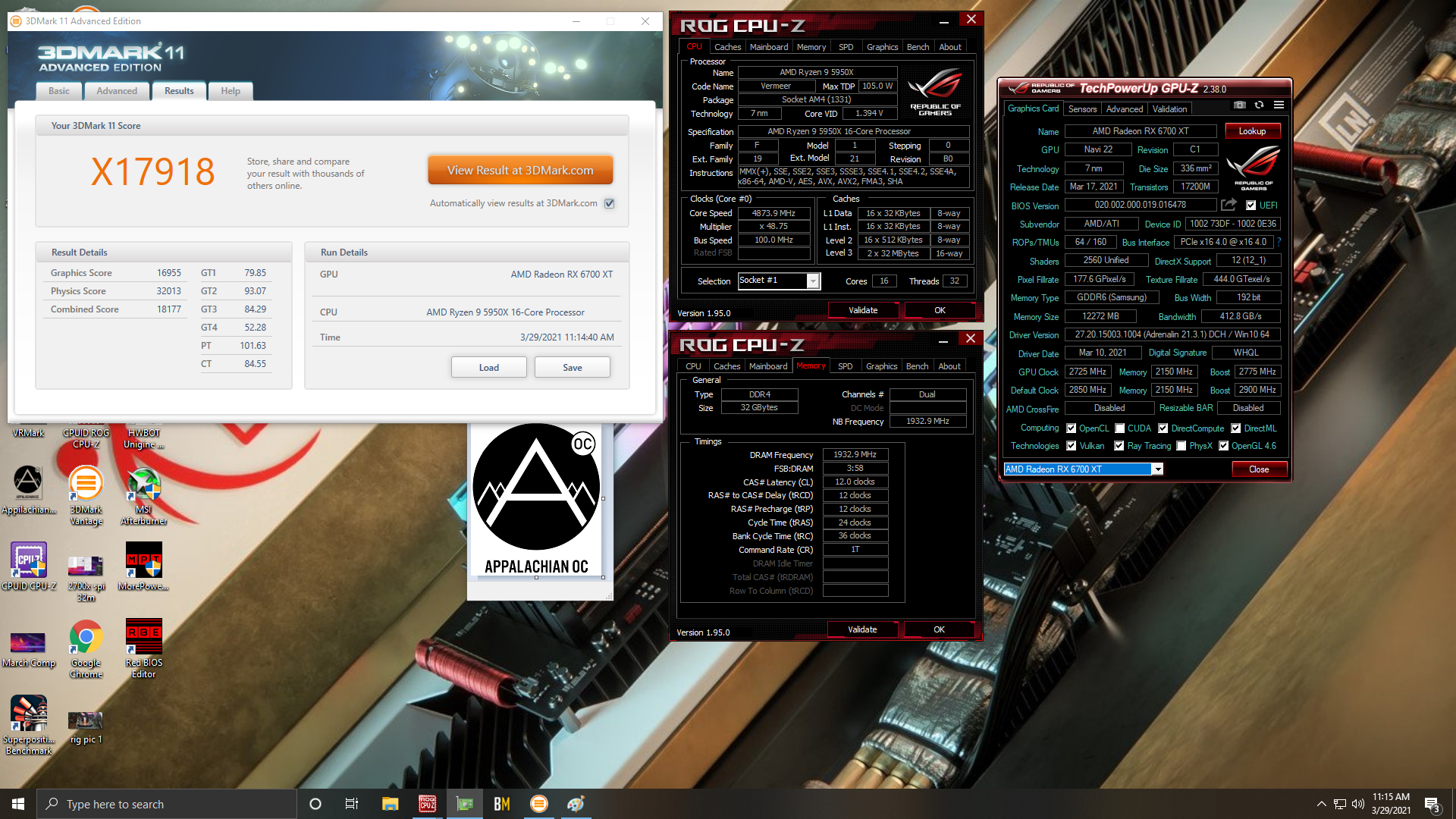Launch MSI Afterburner from the desktop
This screenshot has height=819, width=1456.
point(143,496)
